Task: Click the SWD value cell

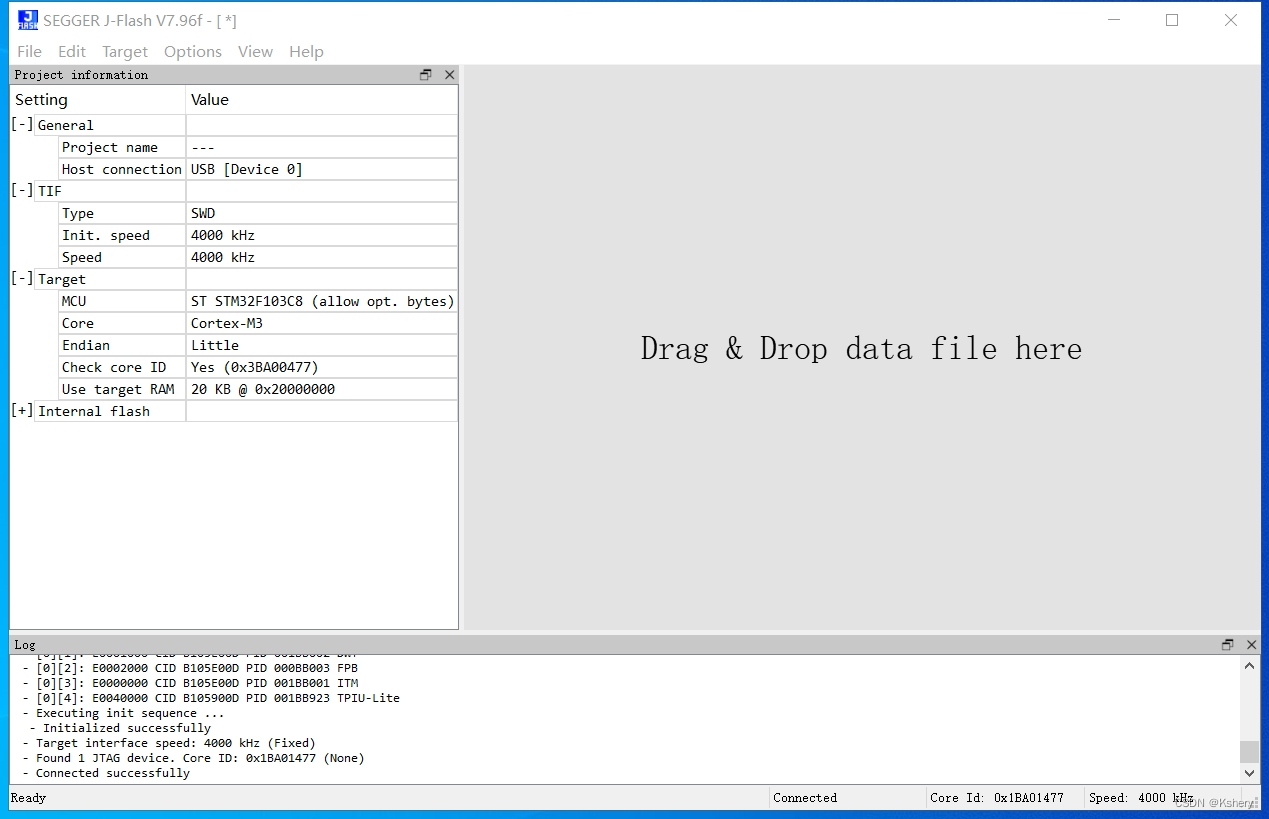Action: coord(322,213)
